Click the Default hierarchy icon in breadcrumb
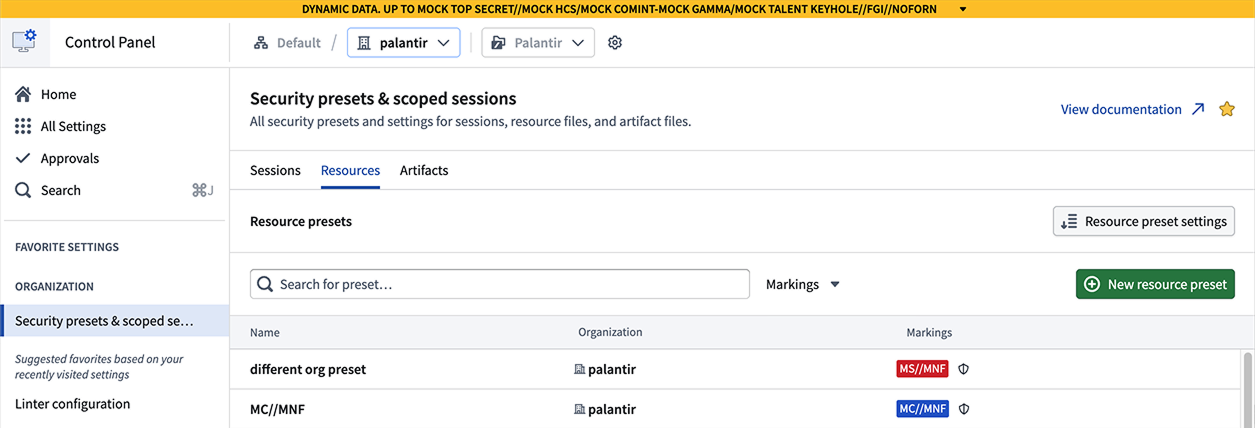Viewport: 1255px width, 428px height. click(261, 43)
